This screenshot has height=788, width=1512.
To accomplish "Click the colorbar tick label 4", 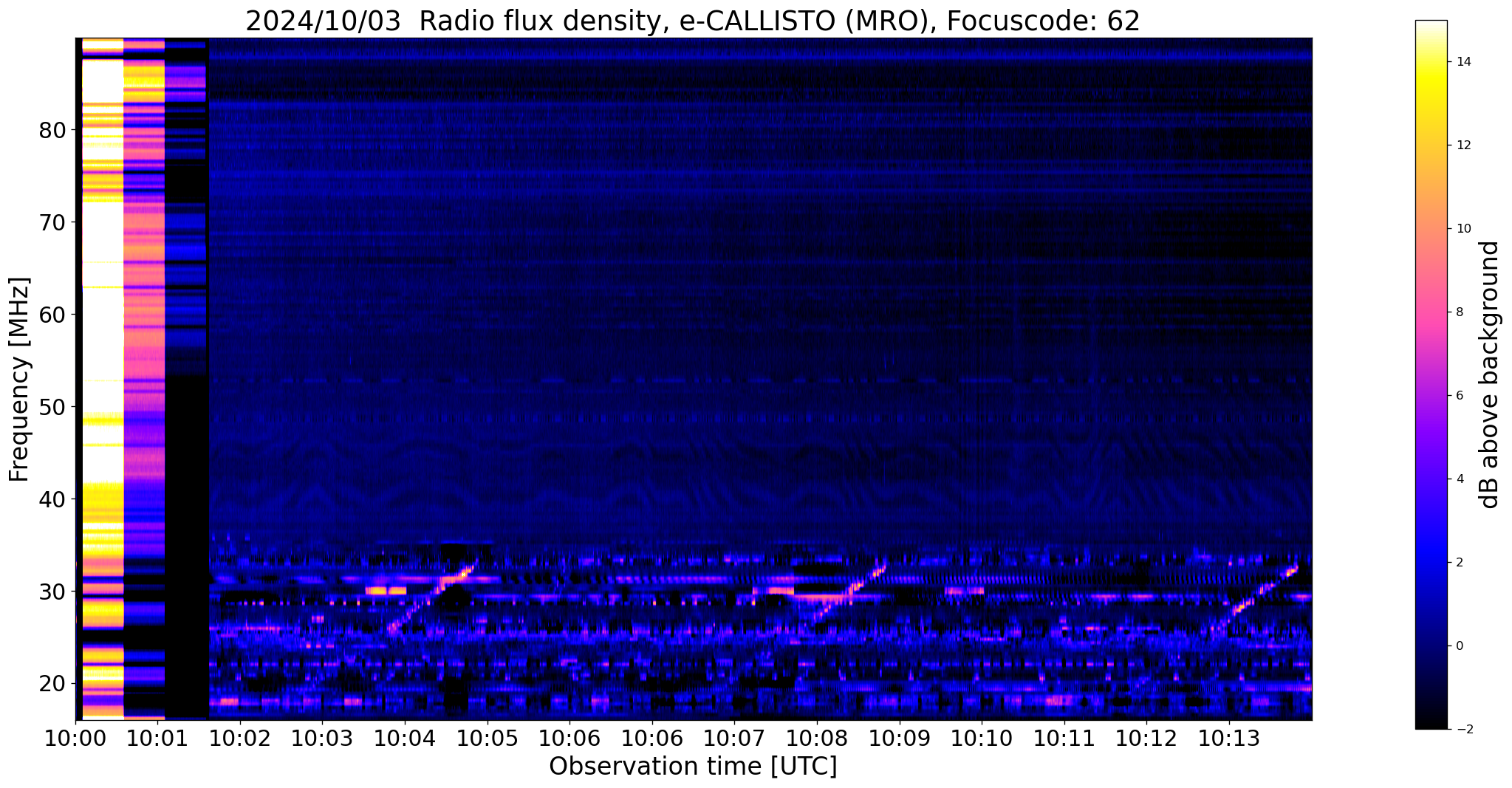I will coord(1459,479).
